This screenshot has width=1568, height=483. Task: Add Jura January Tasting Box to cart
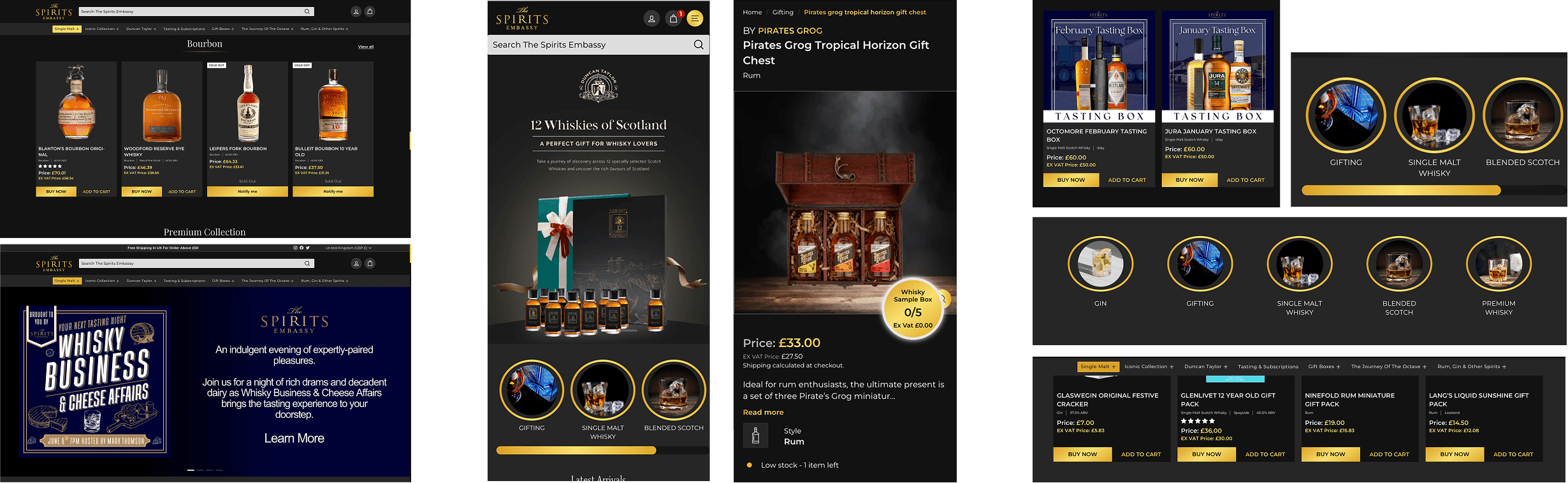coord(1245,180)
